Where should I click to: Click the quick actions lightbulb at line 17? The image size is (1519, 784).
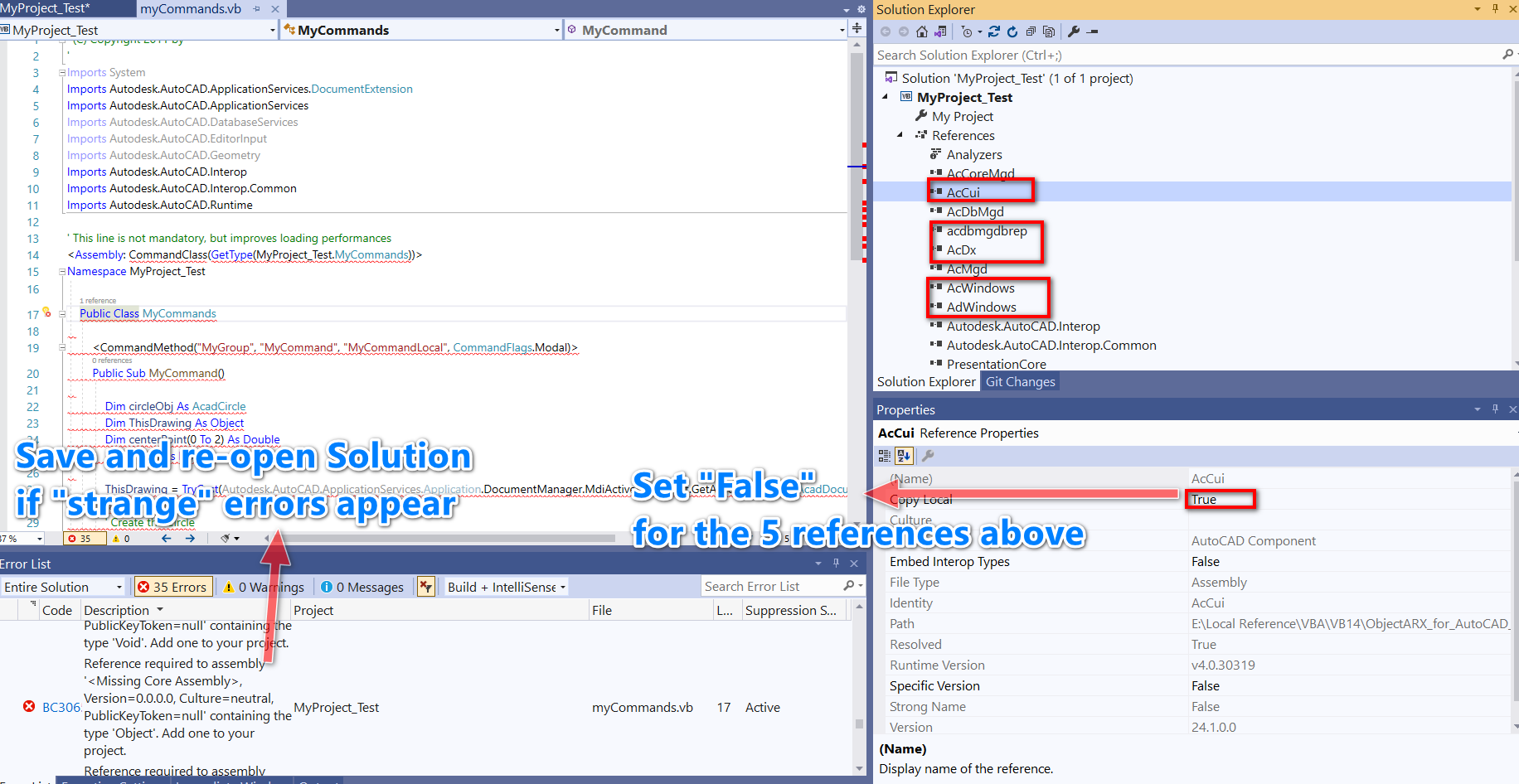click(x=47, y=312)
